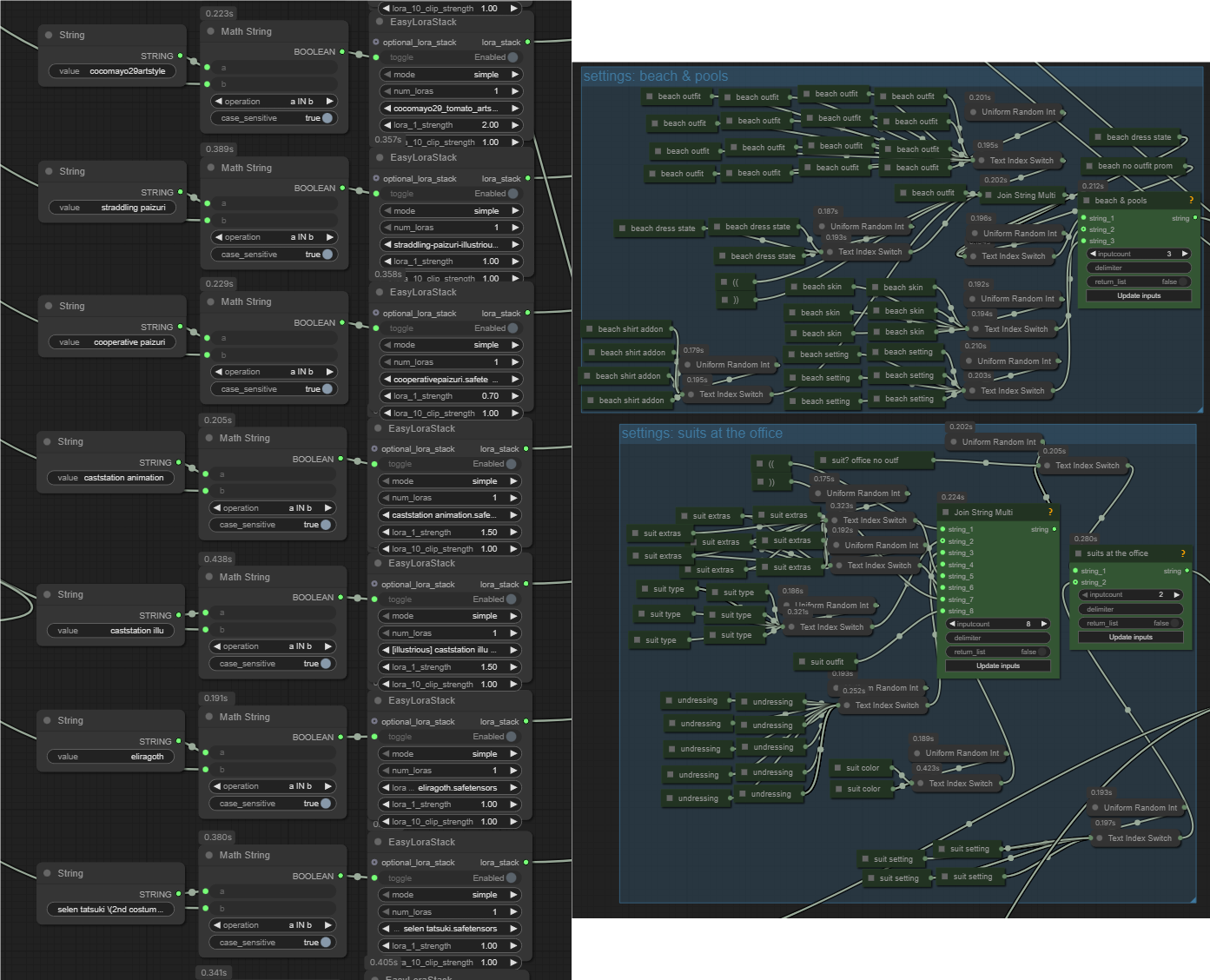The width and height of the screenshot is (1210, 980).
Task: Click Update inputs in beach & pools node
Action: click(1138, 296)
